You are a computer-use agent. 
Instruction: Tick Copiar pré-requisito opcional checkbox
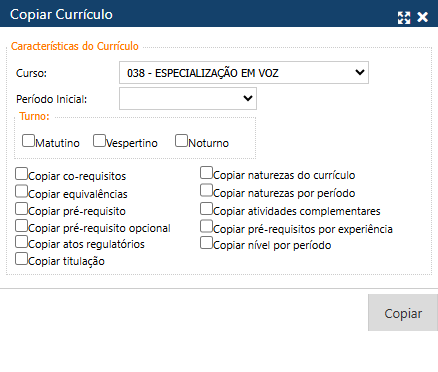pos(21,226)
